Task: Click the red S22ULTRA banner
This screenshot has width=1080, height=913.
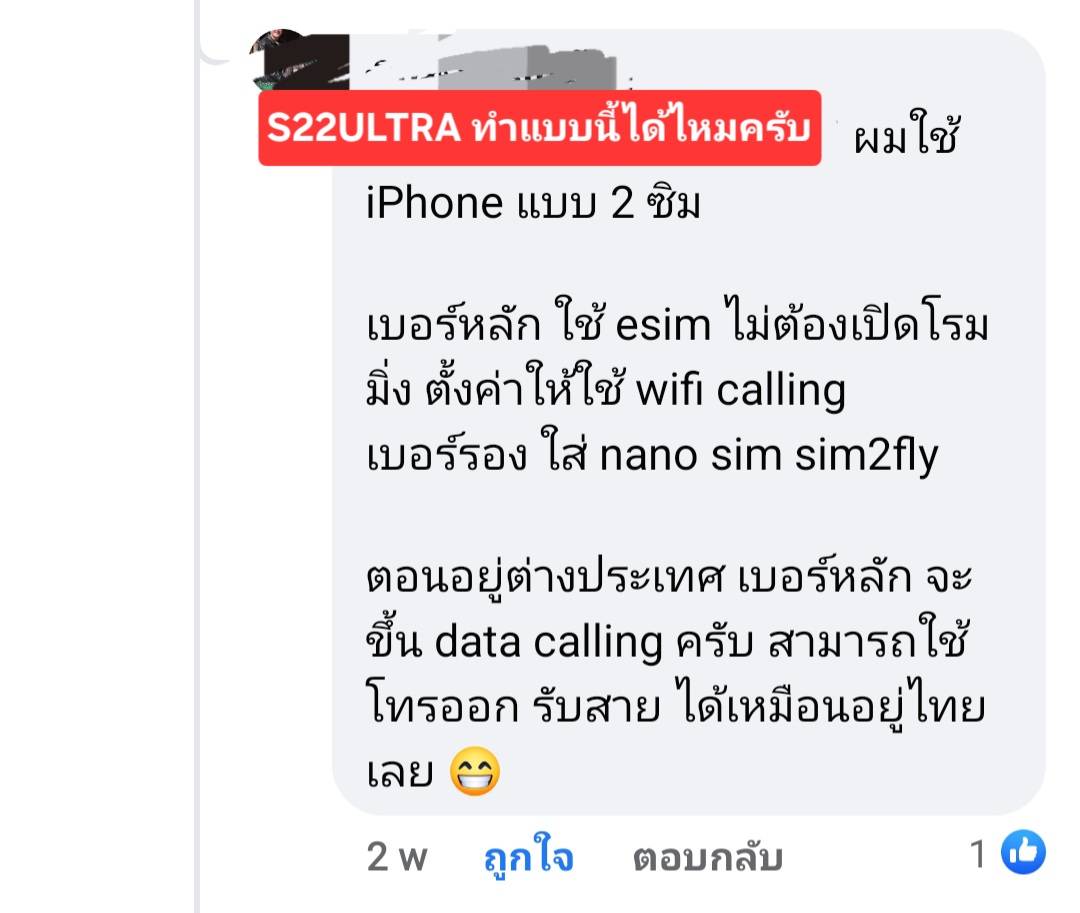Action: (539, 128)
